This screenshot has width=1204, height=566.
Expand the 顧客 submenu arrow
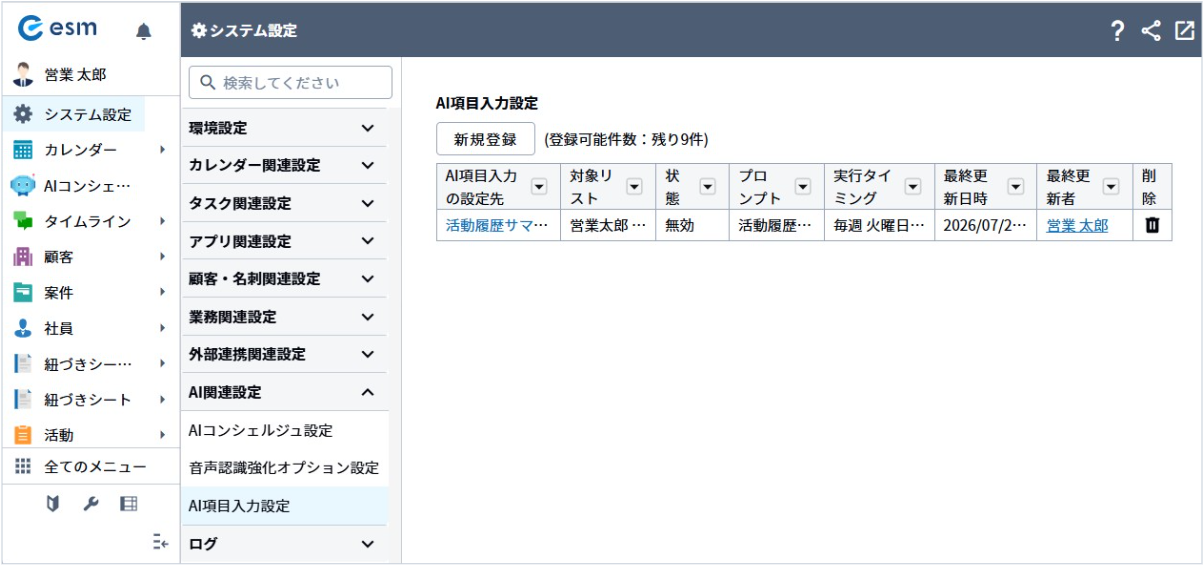coord(162,257)
